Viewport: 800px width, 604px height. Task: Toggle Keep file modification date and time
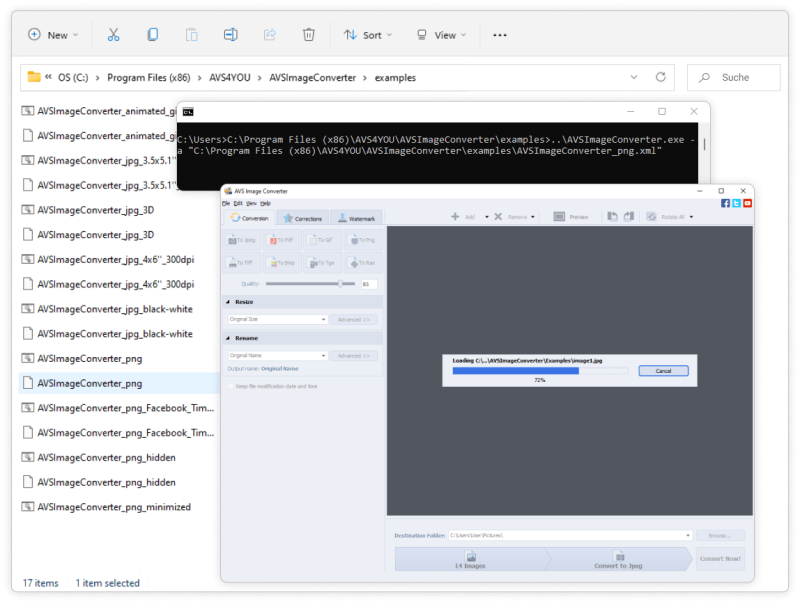click(x=231, y=386)
